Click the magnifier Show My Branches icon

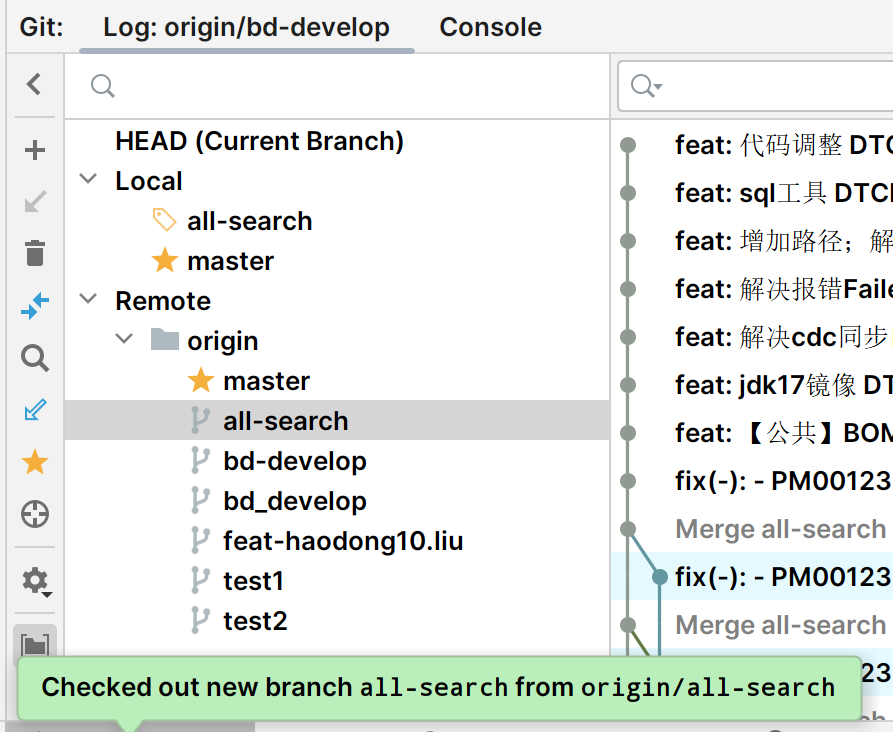(x=35, y=358)
